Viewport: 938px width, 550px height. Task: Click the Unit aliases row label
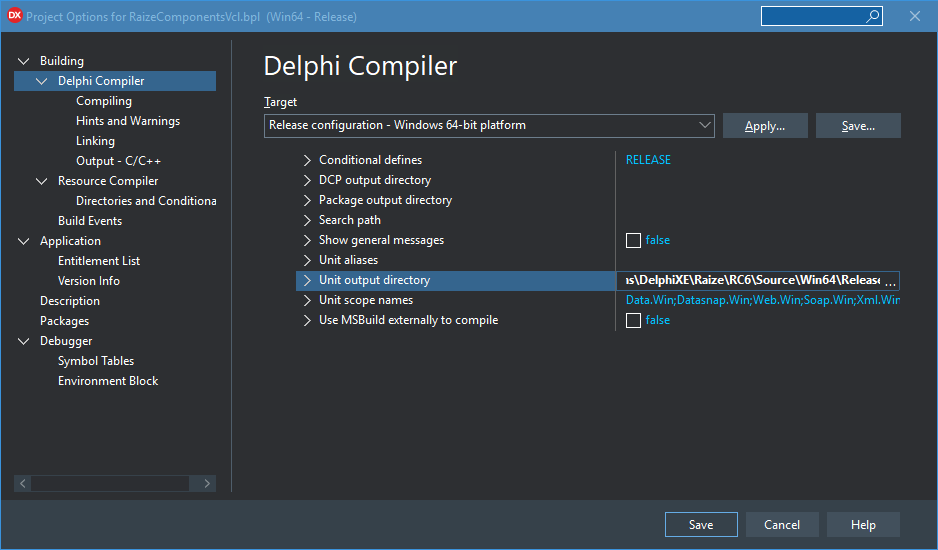coord(348,260)
